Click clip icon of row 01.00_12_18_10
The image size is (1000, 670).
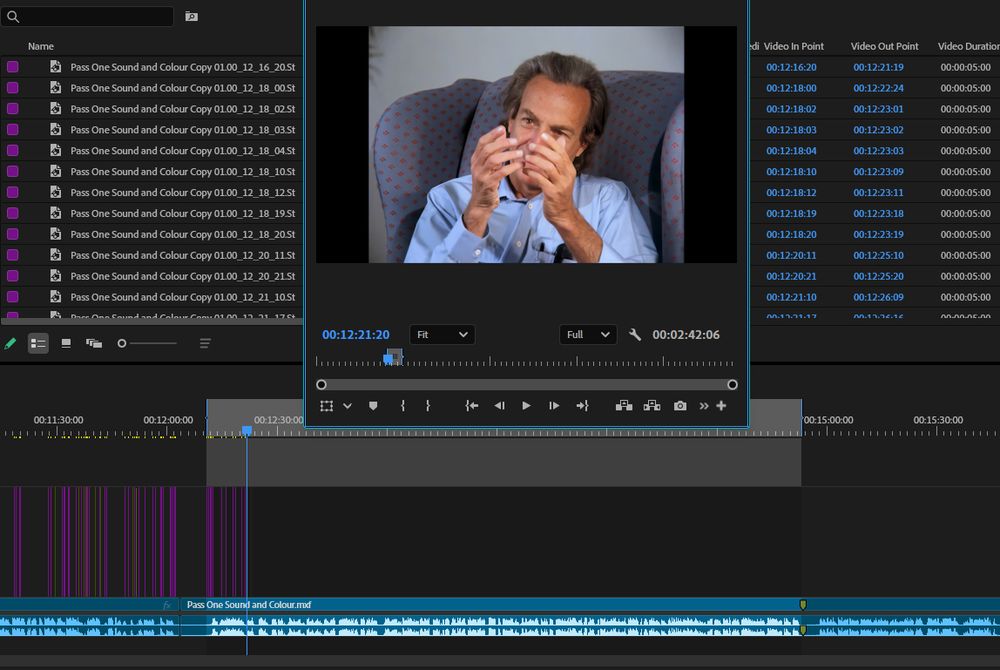55,171
